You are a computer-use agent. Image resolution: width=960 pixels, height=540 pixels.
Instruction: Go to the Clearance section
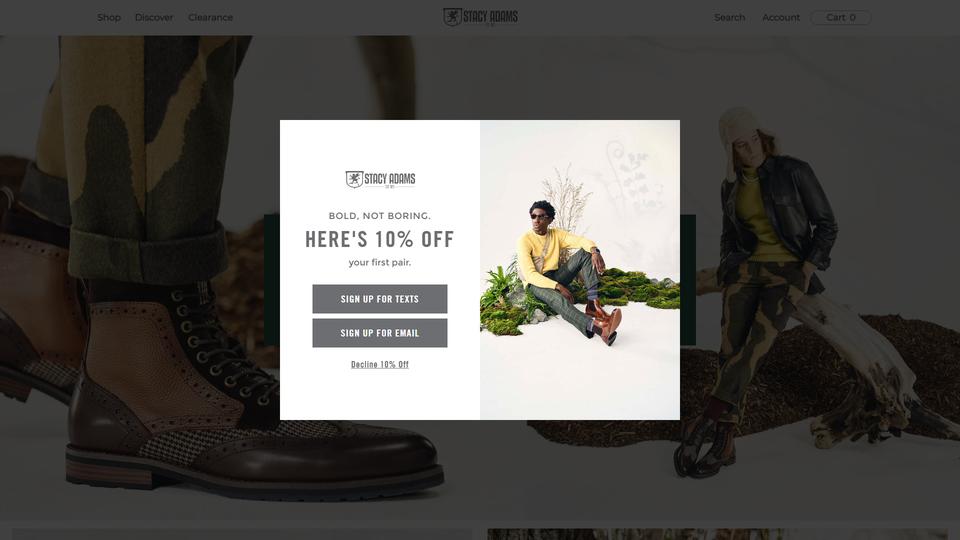point(211,18)
